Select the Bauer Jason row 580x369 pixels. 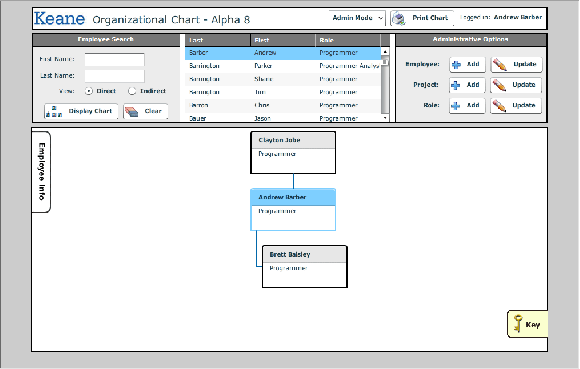coord(283,118)
